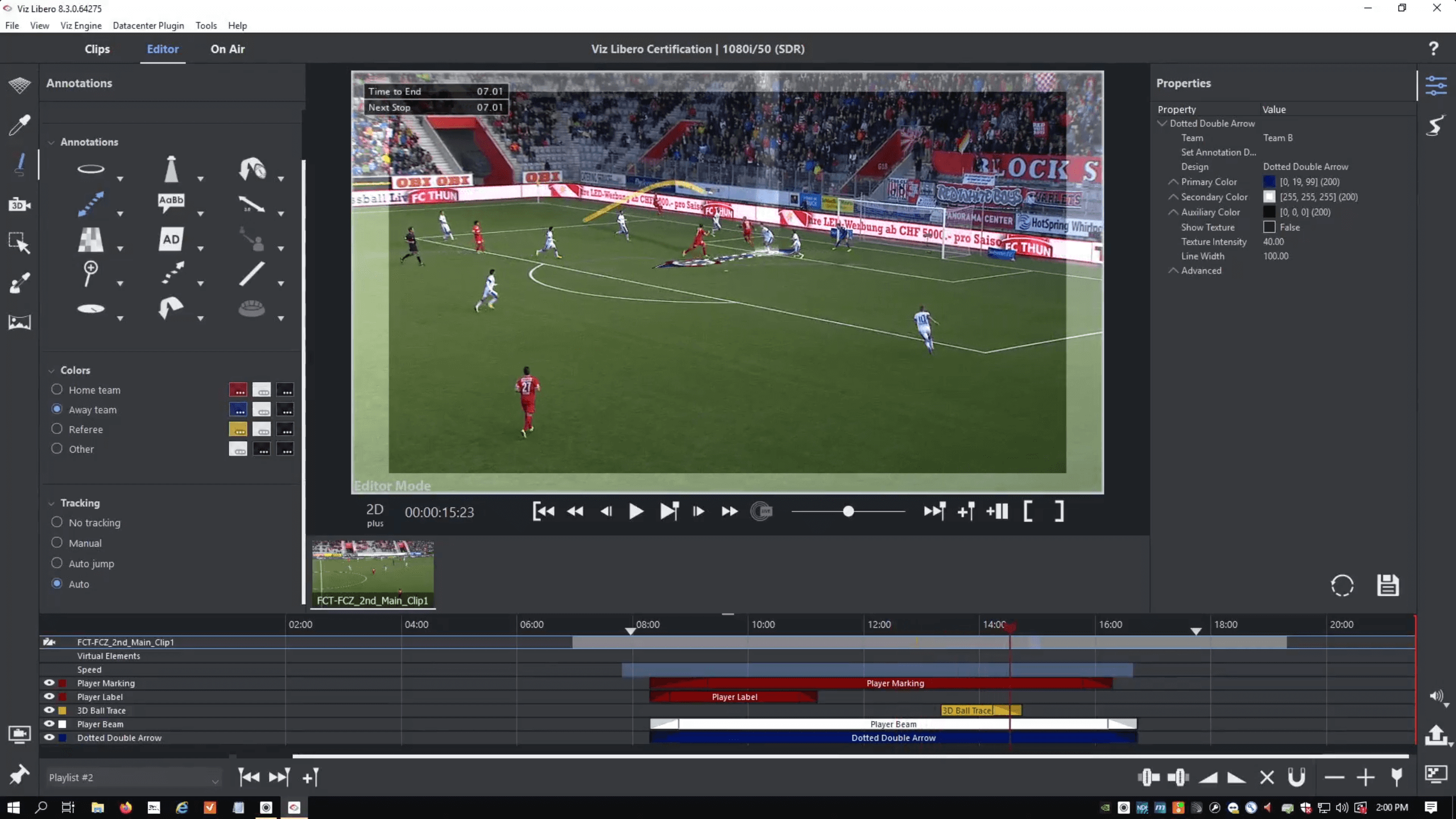1456x819 pixels.
Task: Expand the Advanced property group
Action: (1173, 271)
